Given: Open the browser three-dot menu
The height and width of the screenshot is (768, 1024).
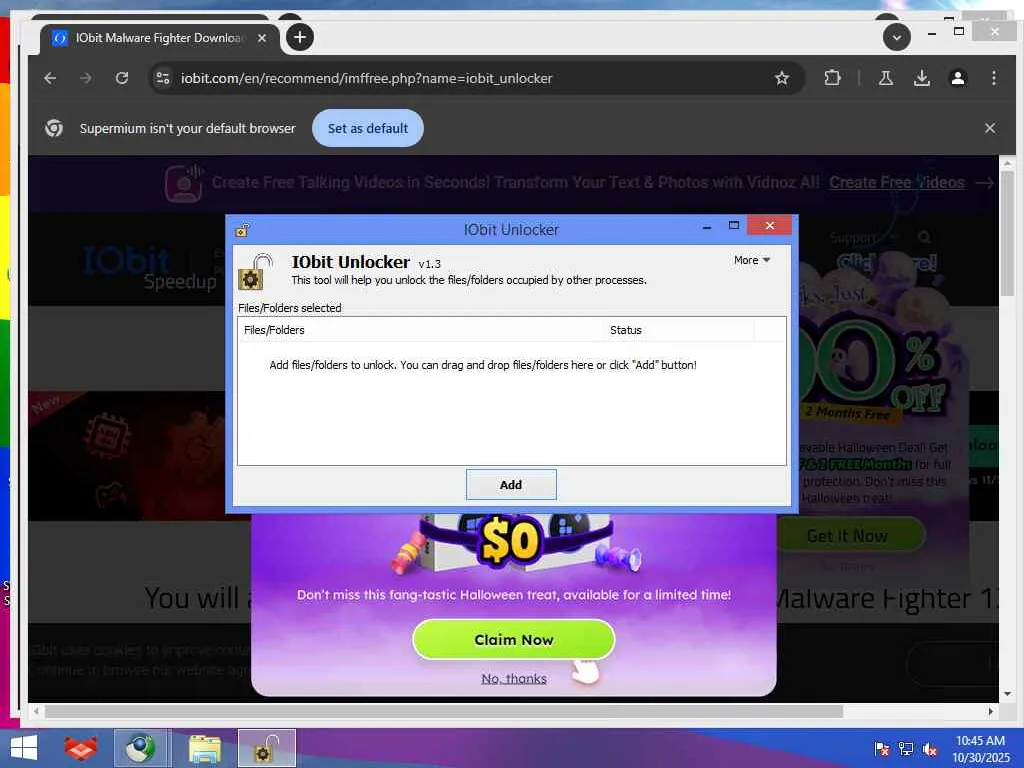Looking at the screenshot, I should tap(993, 78).
